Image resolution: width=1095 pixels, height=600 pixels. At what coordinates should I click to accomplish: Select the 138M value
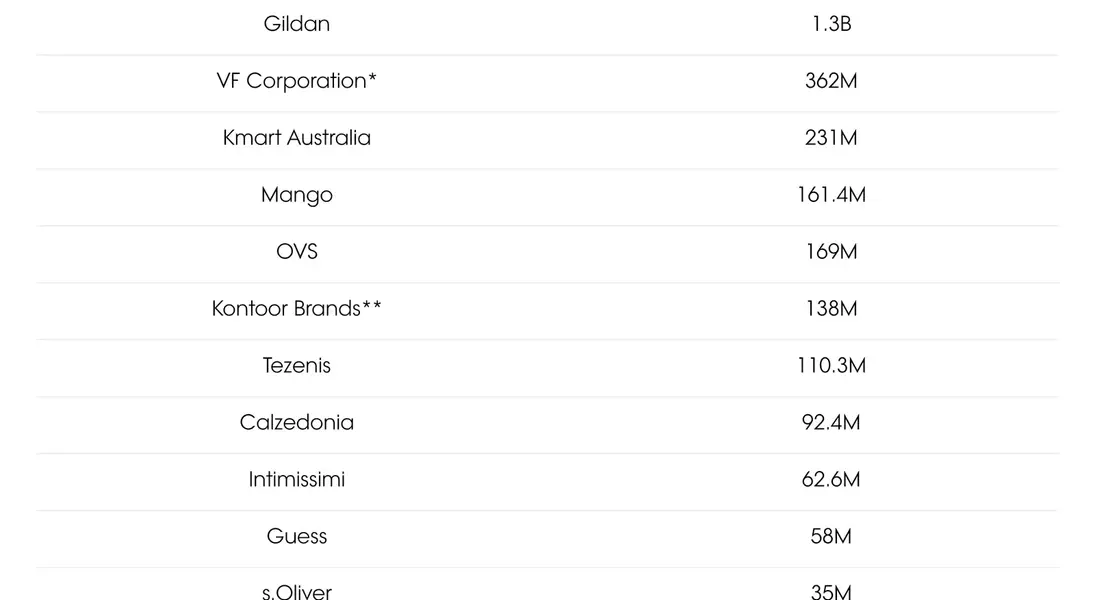(x=831, y=309)
